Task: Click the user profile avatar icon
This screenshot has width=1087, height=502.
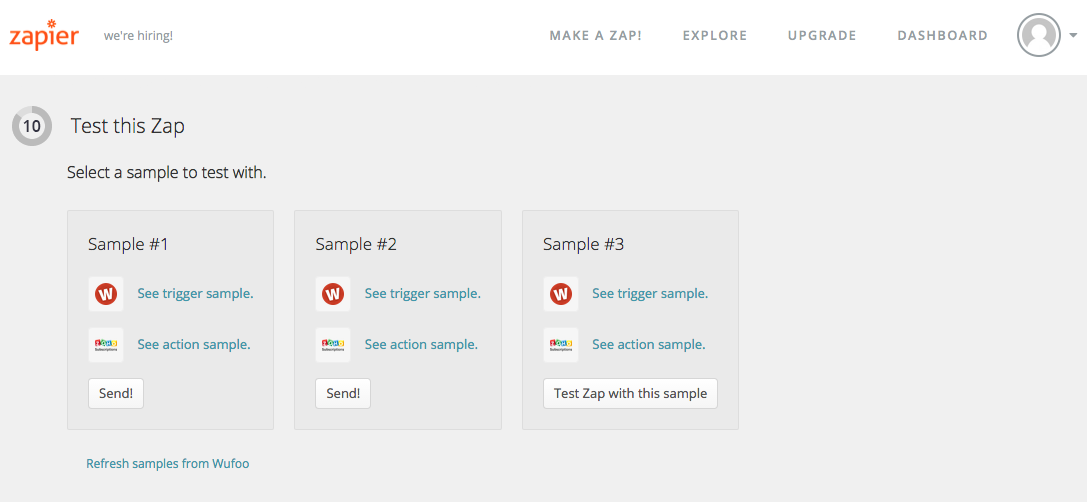Action: pyautogui.click(x=1039, y=35)
